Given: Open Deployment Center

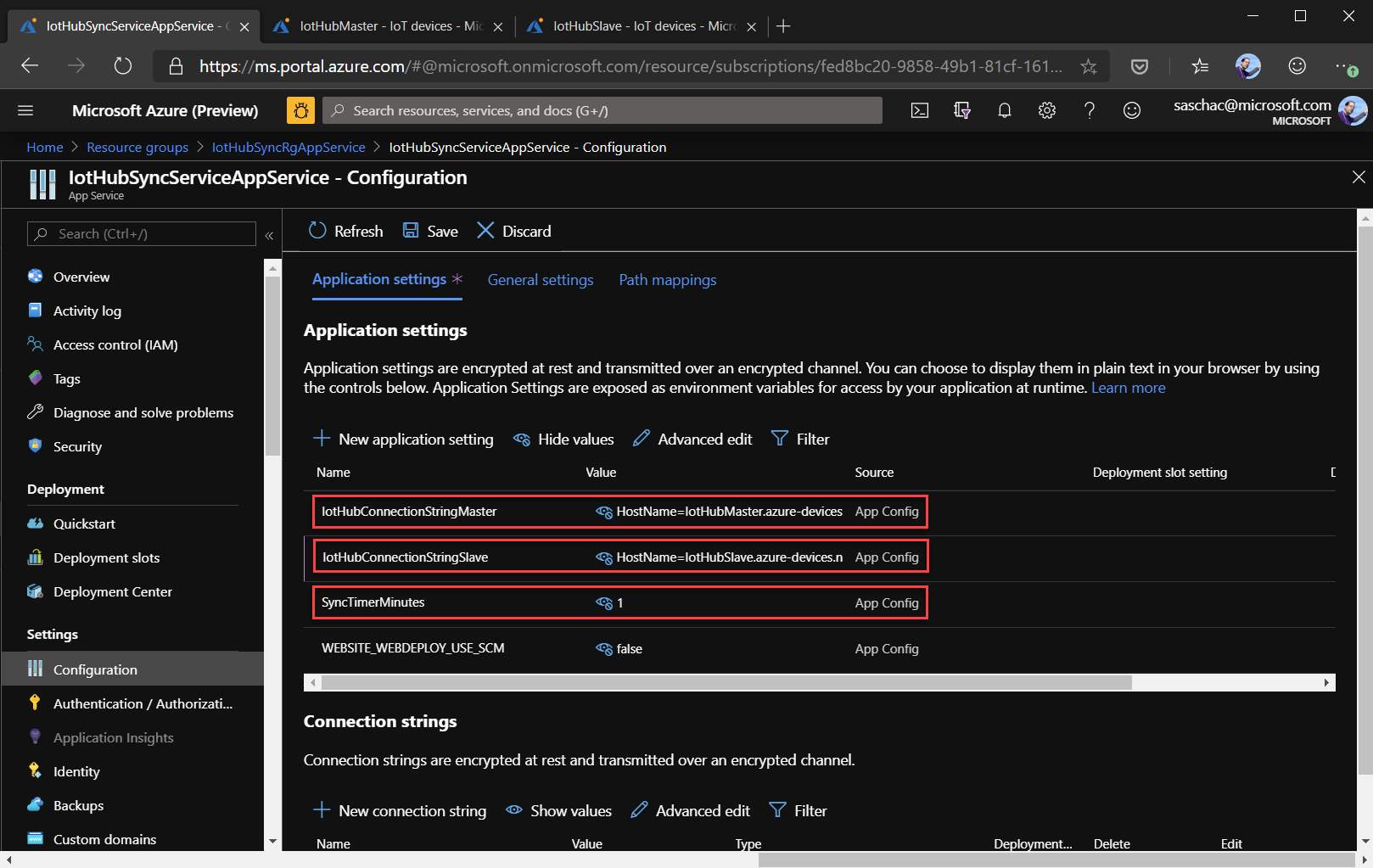Looking at the screenshot, I should pos(113,591).
